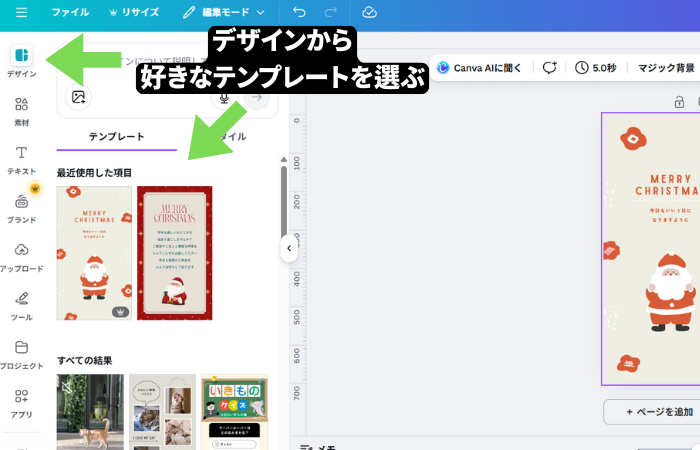
Task: Open the ツール drawing panel
Action: point(21,306)
